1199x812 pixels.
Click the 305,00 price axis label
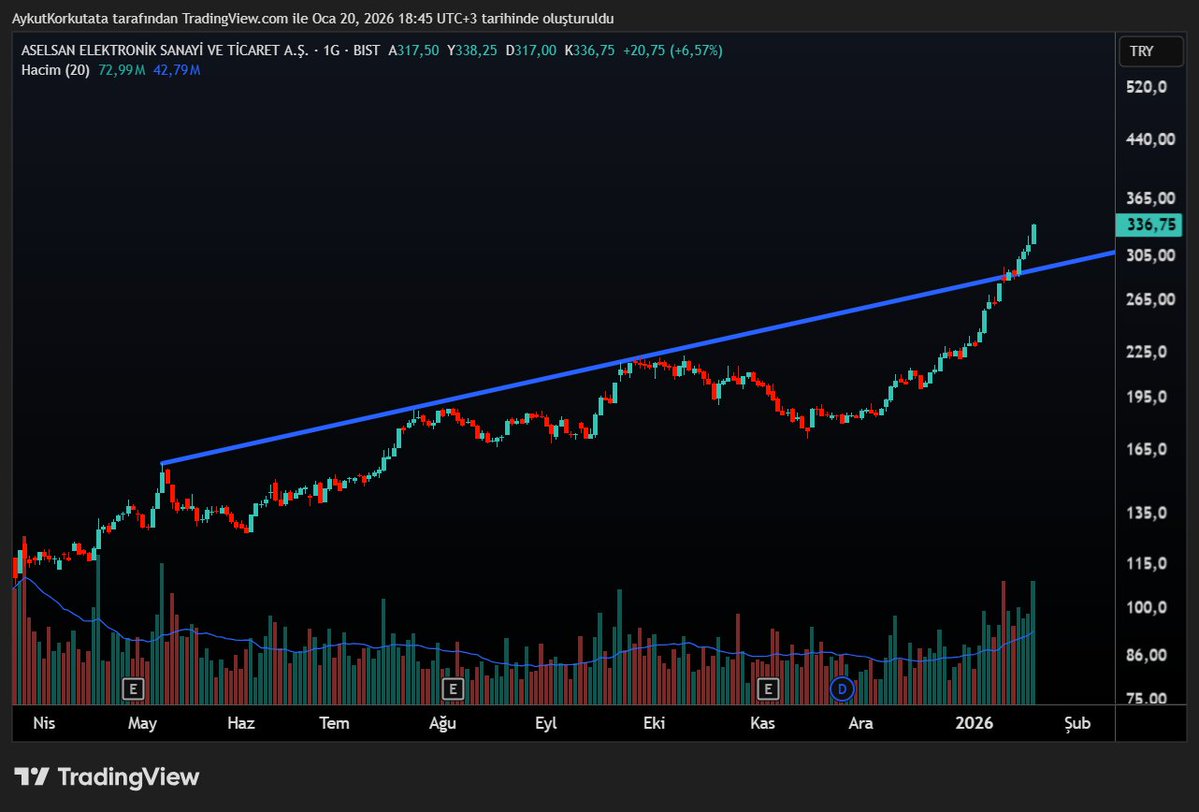coord(1151,255)
